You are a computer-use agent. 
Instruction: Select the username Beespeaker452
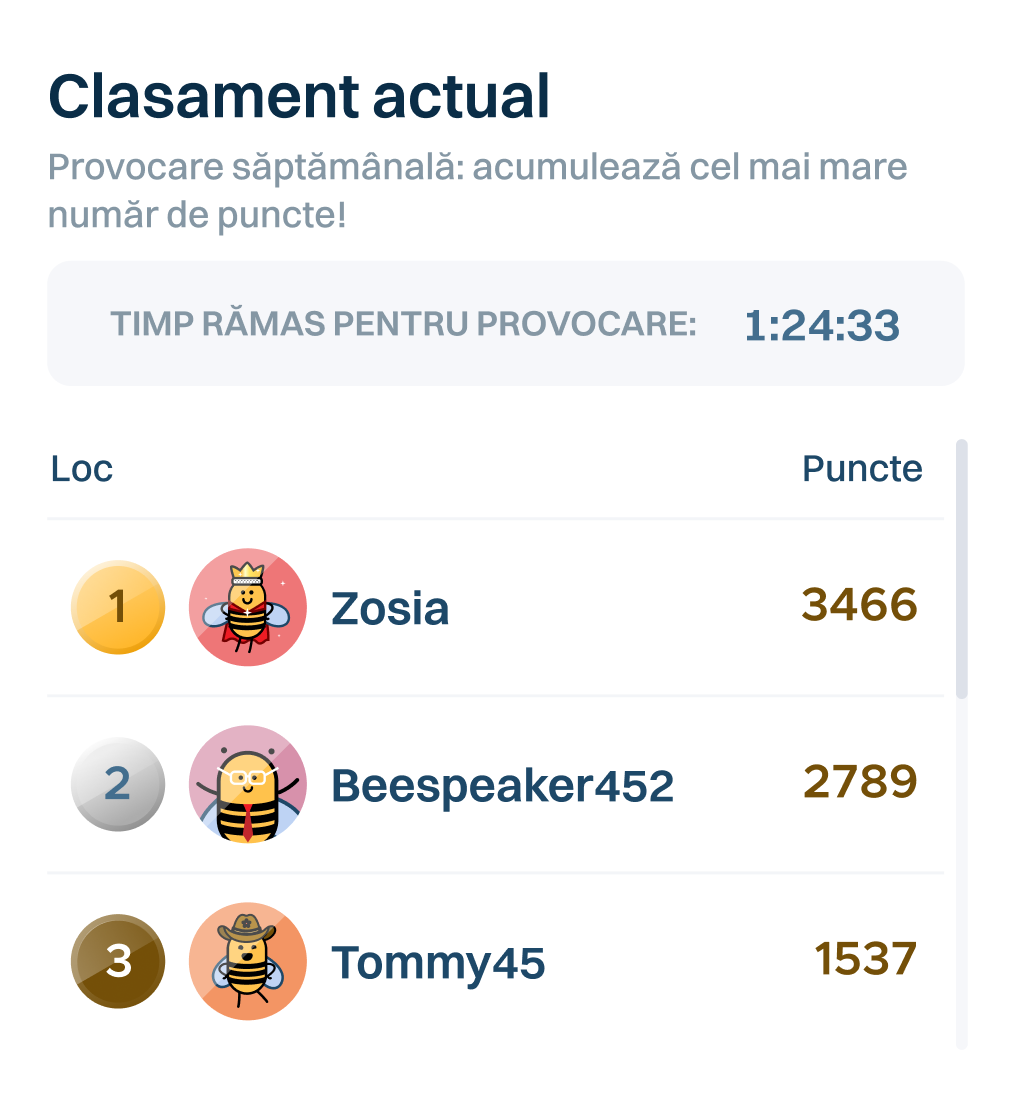[502, 786]
